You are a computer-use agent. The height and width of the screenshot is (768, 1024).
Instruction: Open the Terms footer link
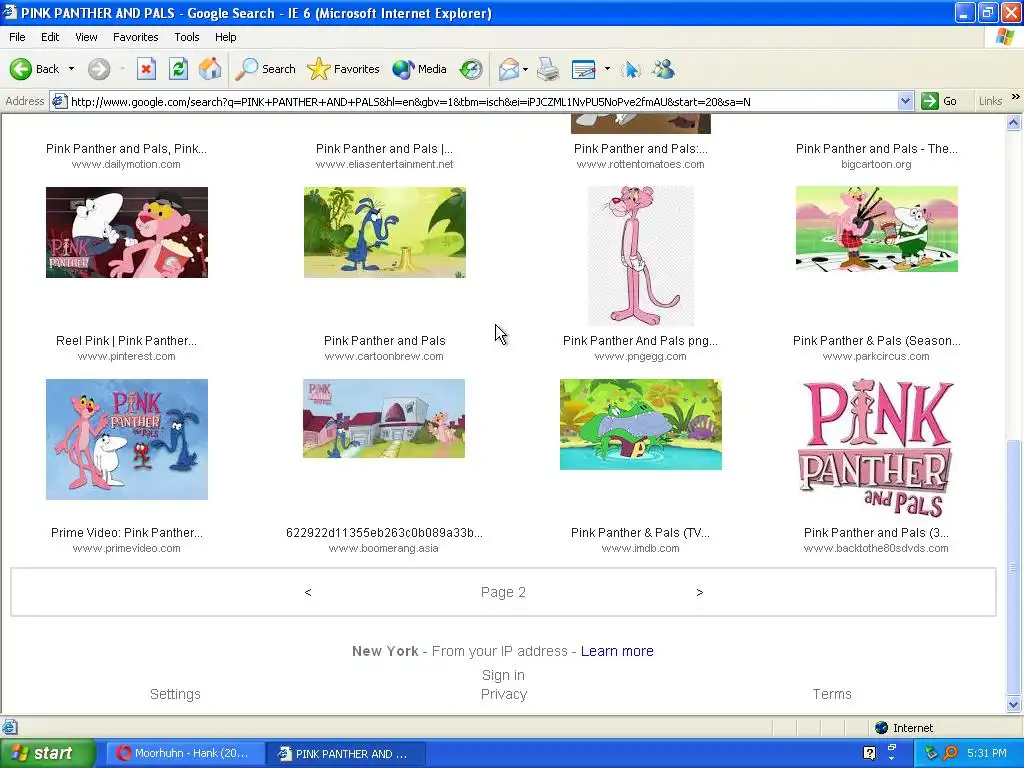[832, 694]
